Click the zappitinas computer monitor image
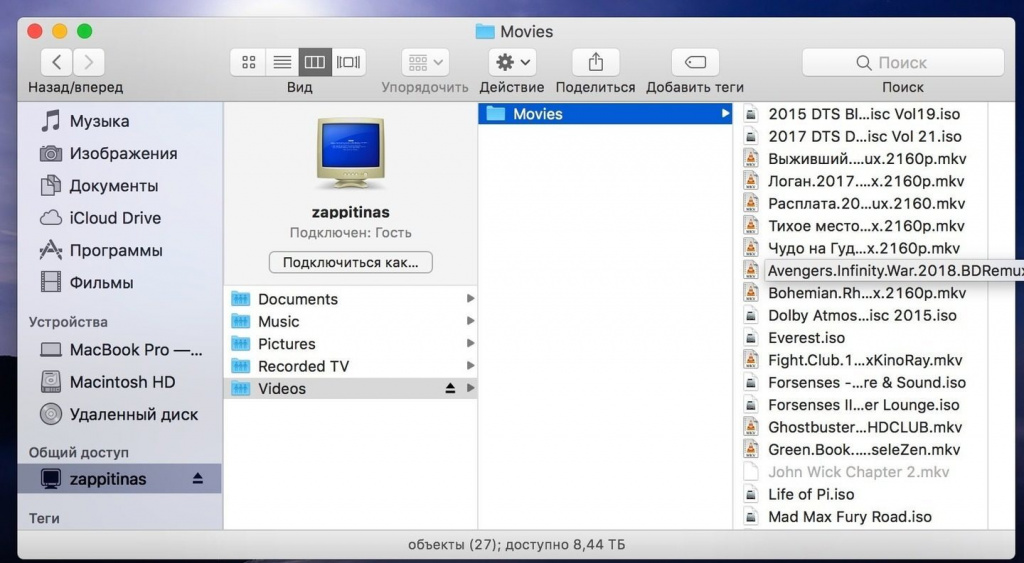 point(351,153)
